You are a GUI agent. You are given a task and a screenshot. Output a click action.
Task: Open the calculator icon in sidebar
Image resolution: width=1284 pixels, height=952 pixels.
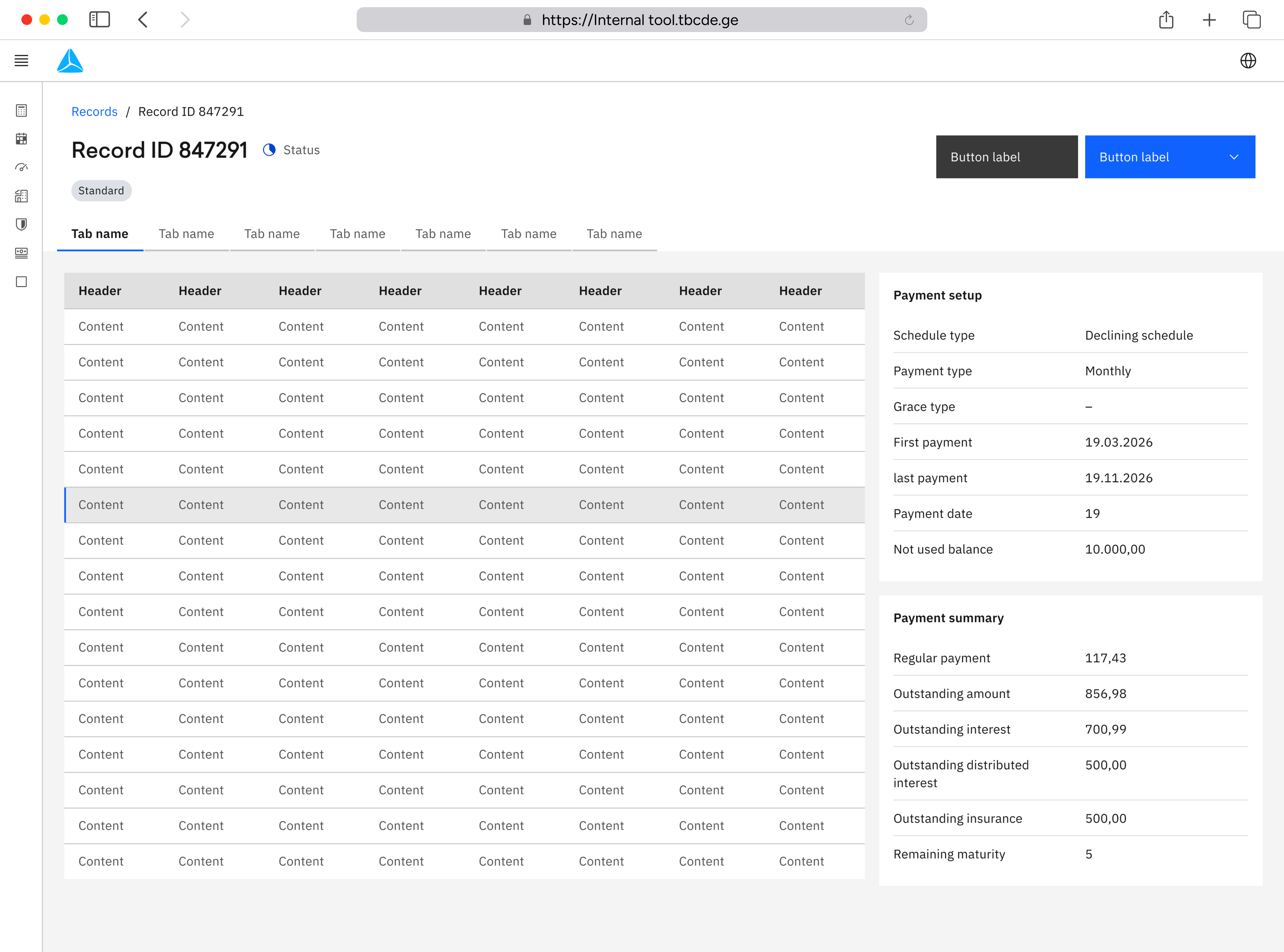tap(21, 111)
